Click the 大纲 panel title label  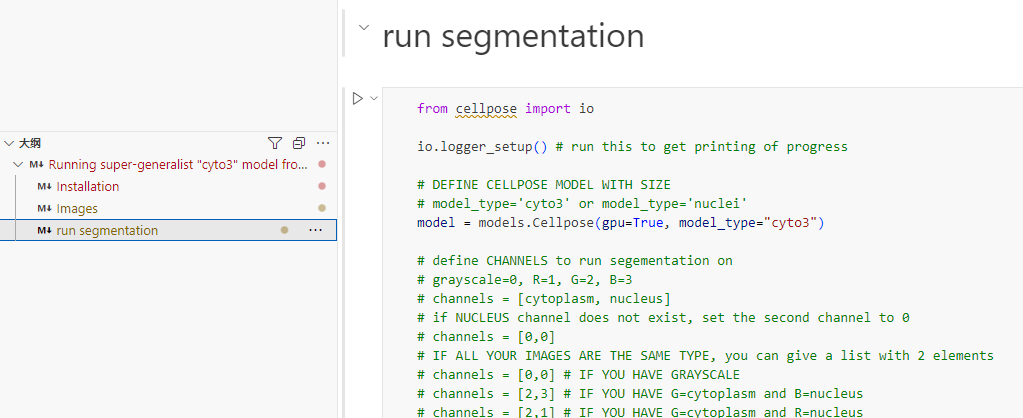click(30, 143)
